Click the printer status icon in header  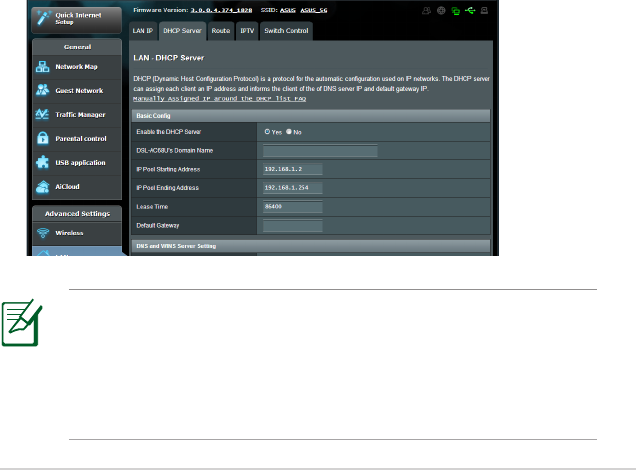[484, 11]
